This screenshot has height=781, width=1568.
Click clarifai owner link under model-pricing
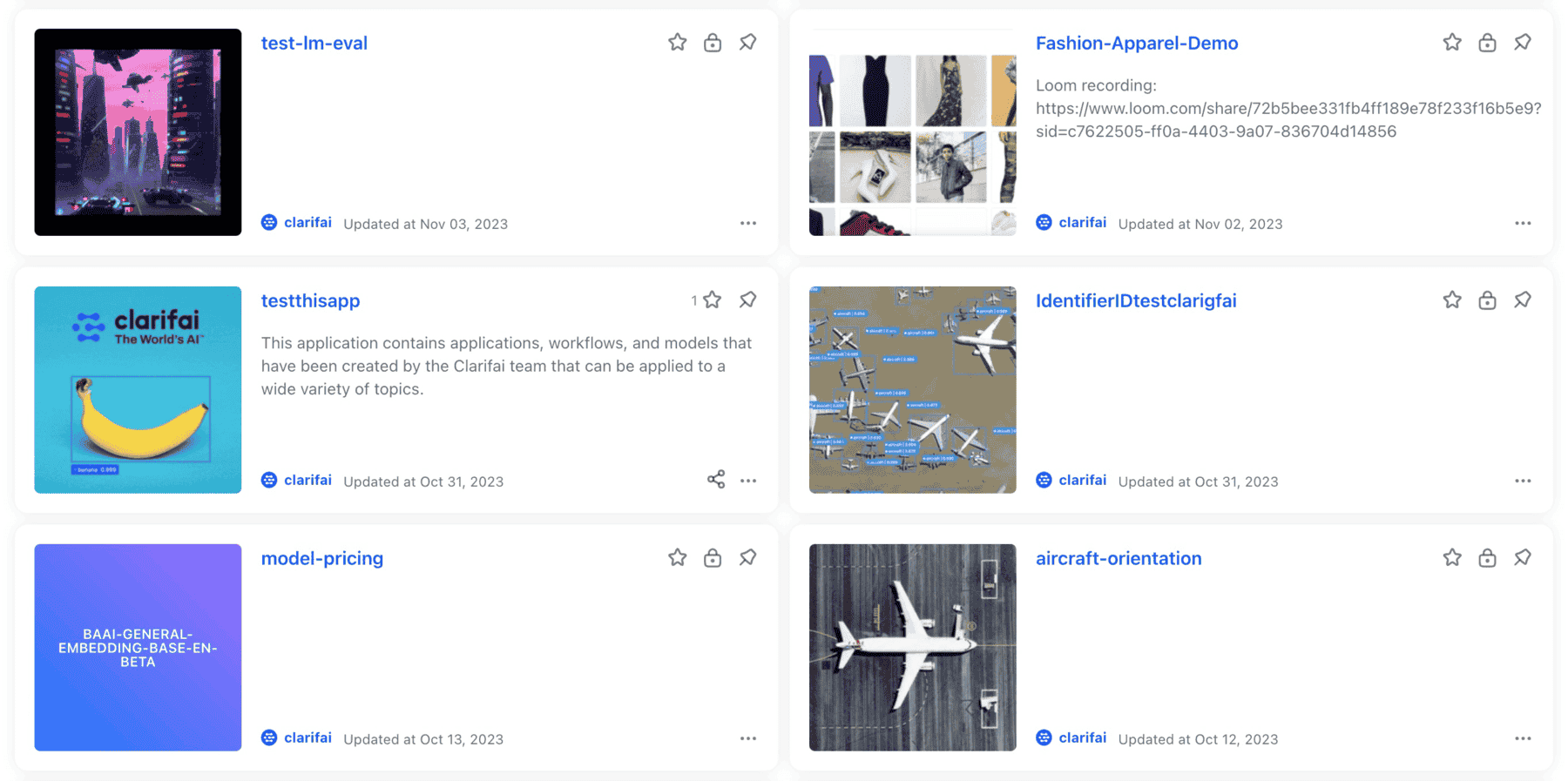(x=308, y=737)
